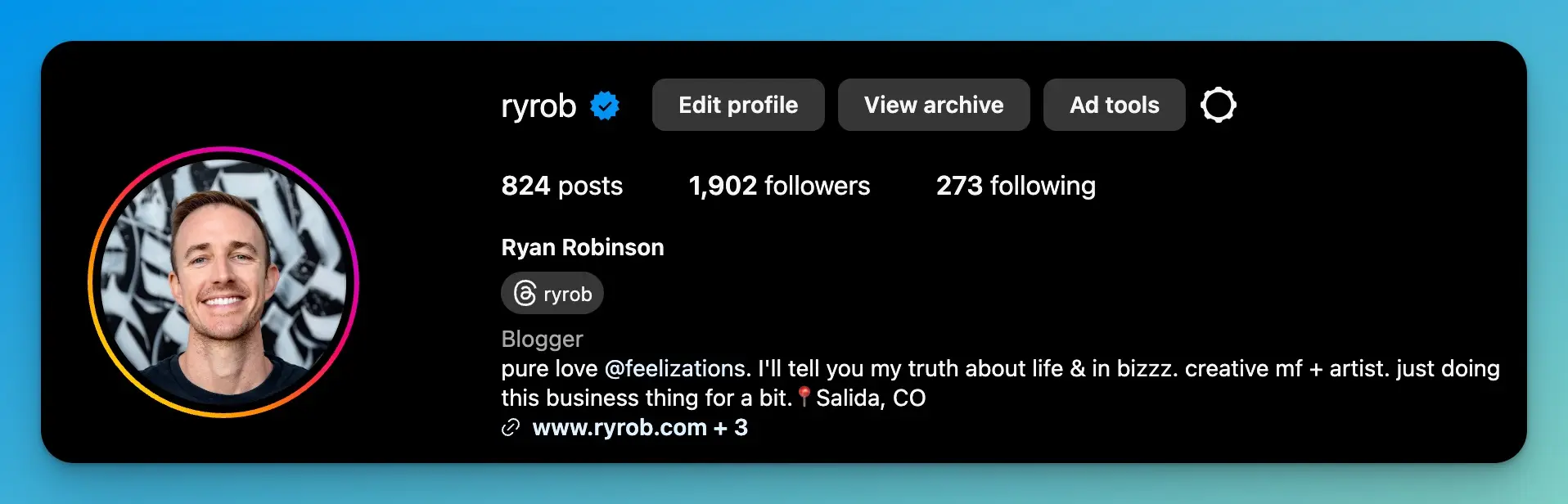Open Ryan Robinson's profile picture story
Screen dimensions: 1568x504
pyautogui.click(x=223, y=282)
